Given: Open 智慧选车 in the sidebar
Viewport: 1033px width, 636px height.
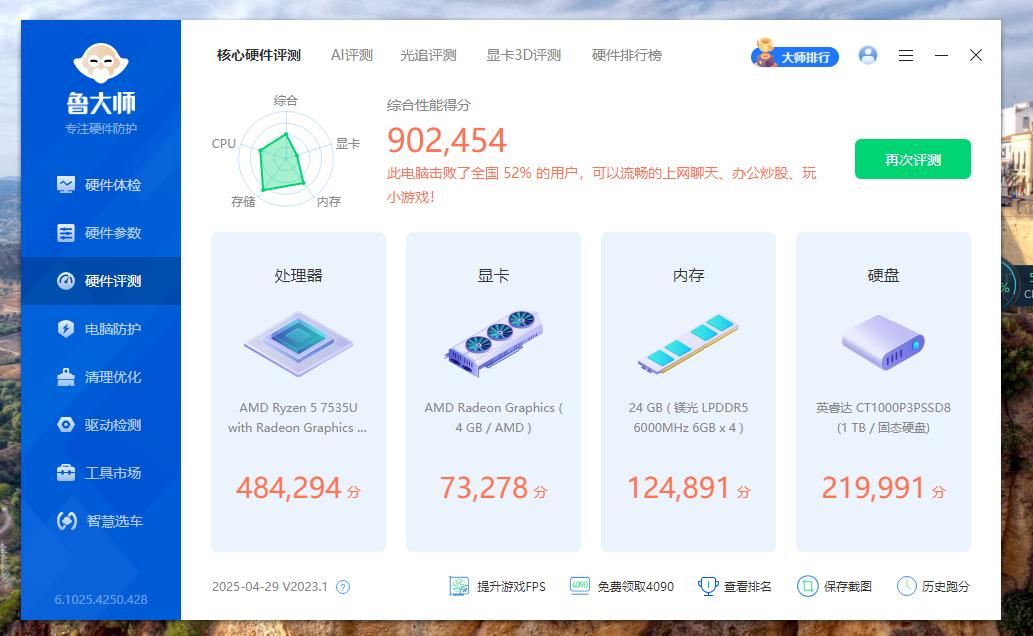Looking at the screenshot, I should point(101,521).
